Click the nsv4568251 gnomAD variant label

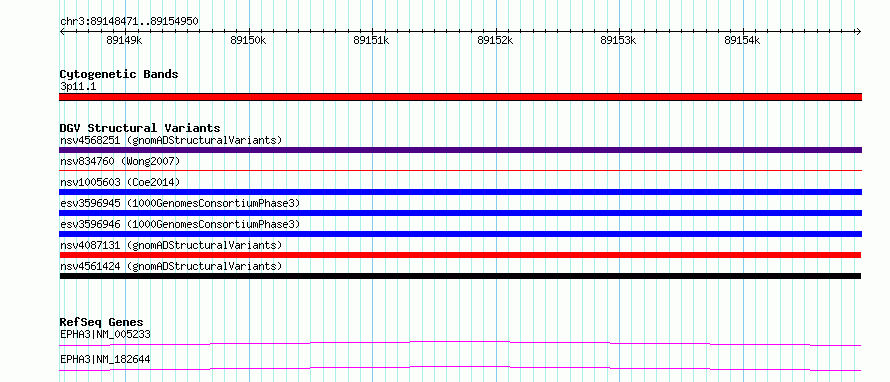point(171,140)
